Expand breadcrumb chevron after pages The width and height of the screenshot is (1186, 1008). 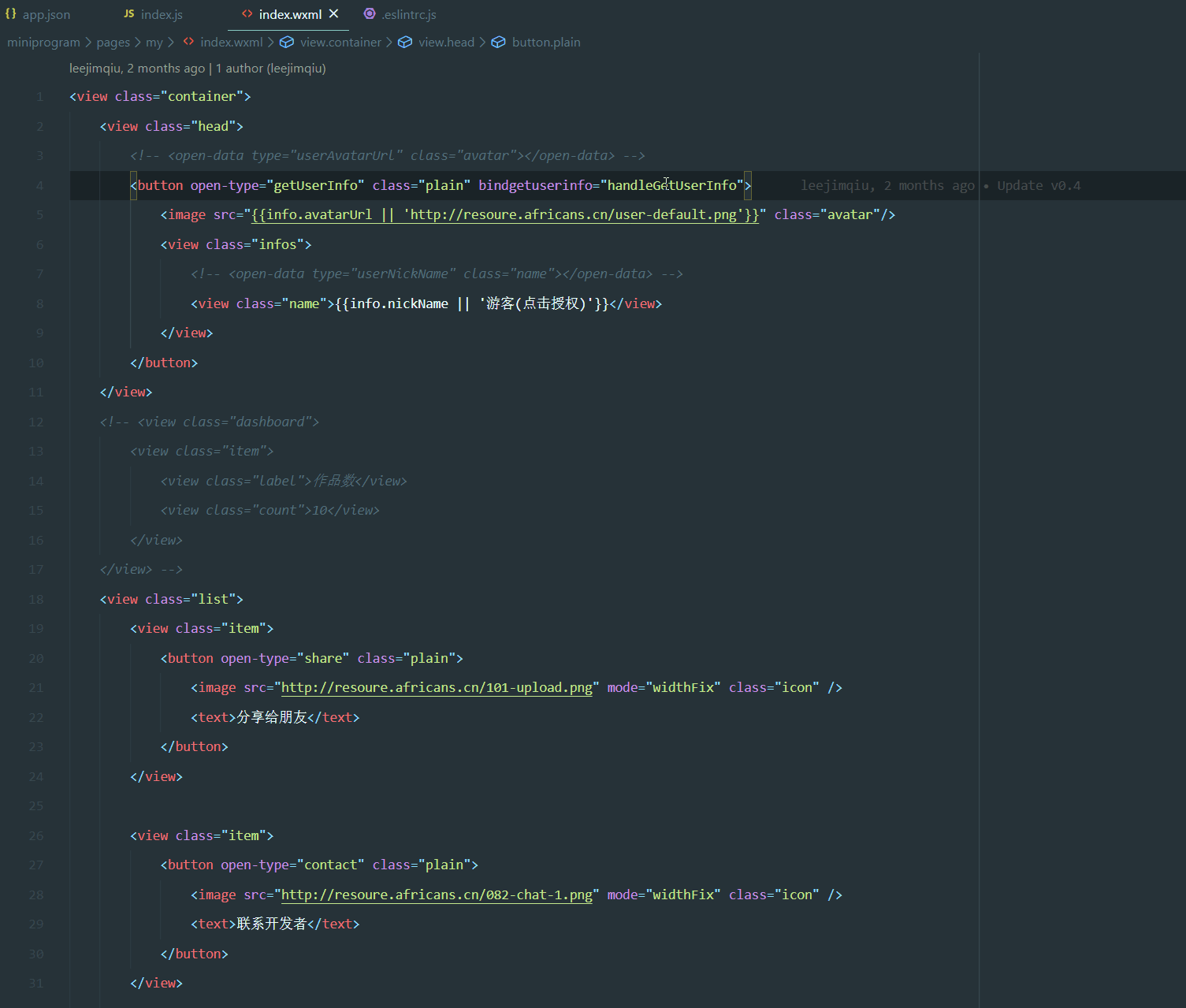coord(138,42)
